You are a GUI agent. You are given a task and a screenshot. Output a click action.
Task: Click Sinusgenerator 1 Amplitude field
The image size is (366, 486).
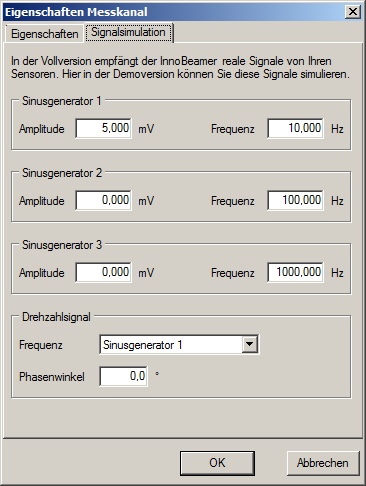pyautogui.click(x=103, y=128)
